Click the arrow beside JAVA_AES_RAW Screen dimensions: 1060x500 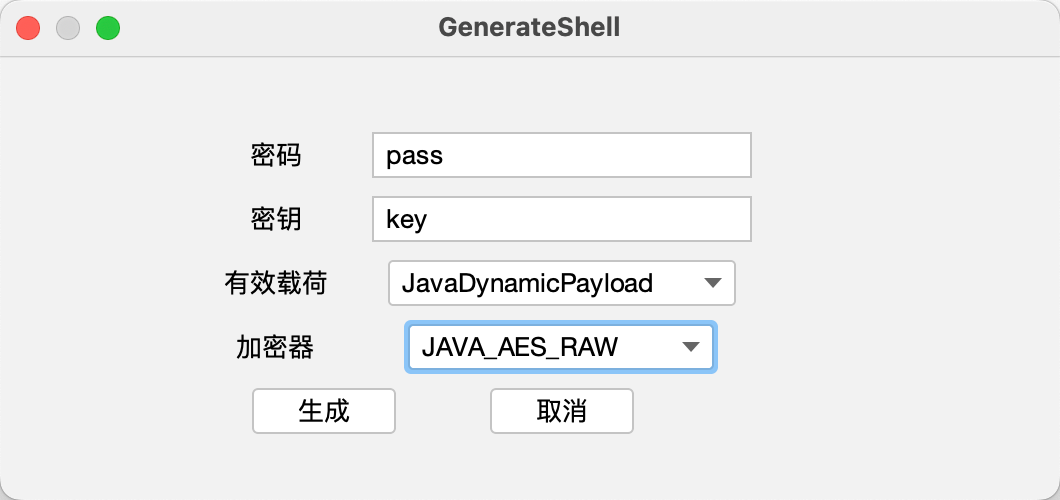pyautogui.click(x=690, y=347)
